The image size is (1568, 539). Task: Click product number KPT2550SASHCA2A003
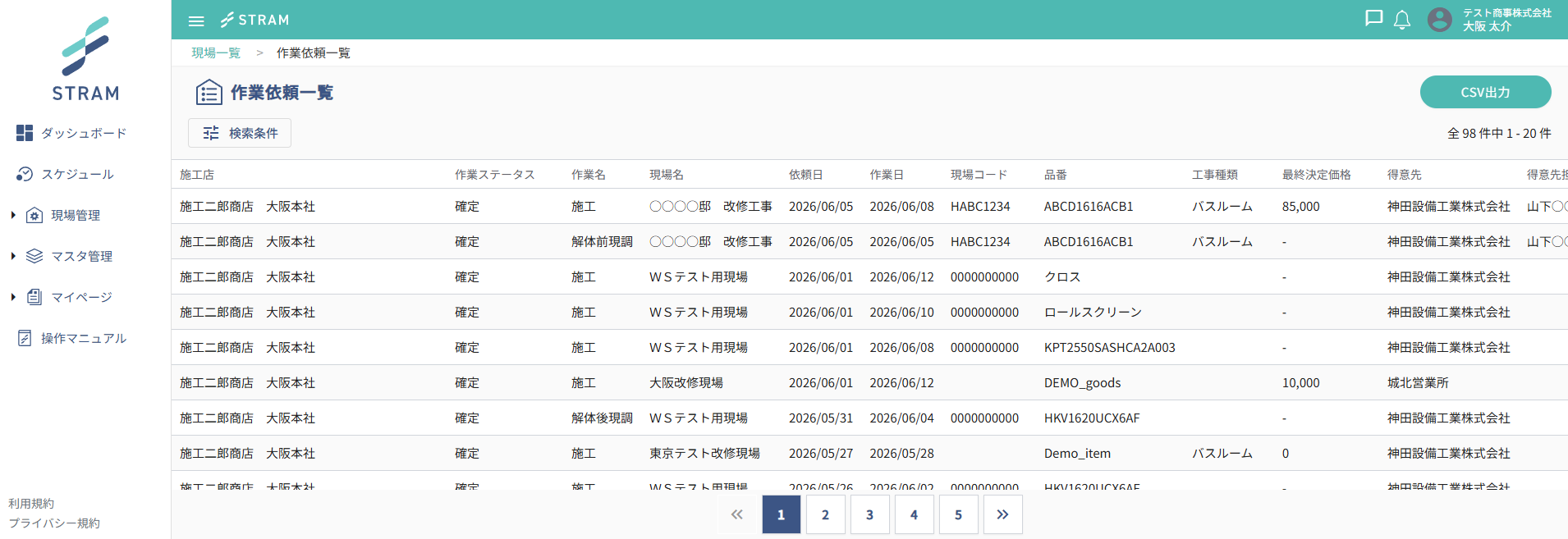(1110, 347)
